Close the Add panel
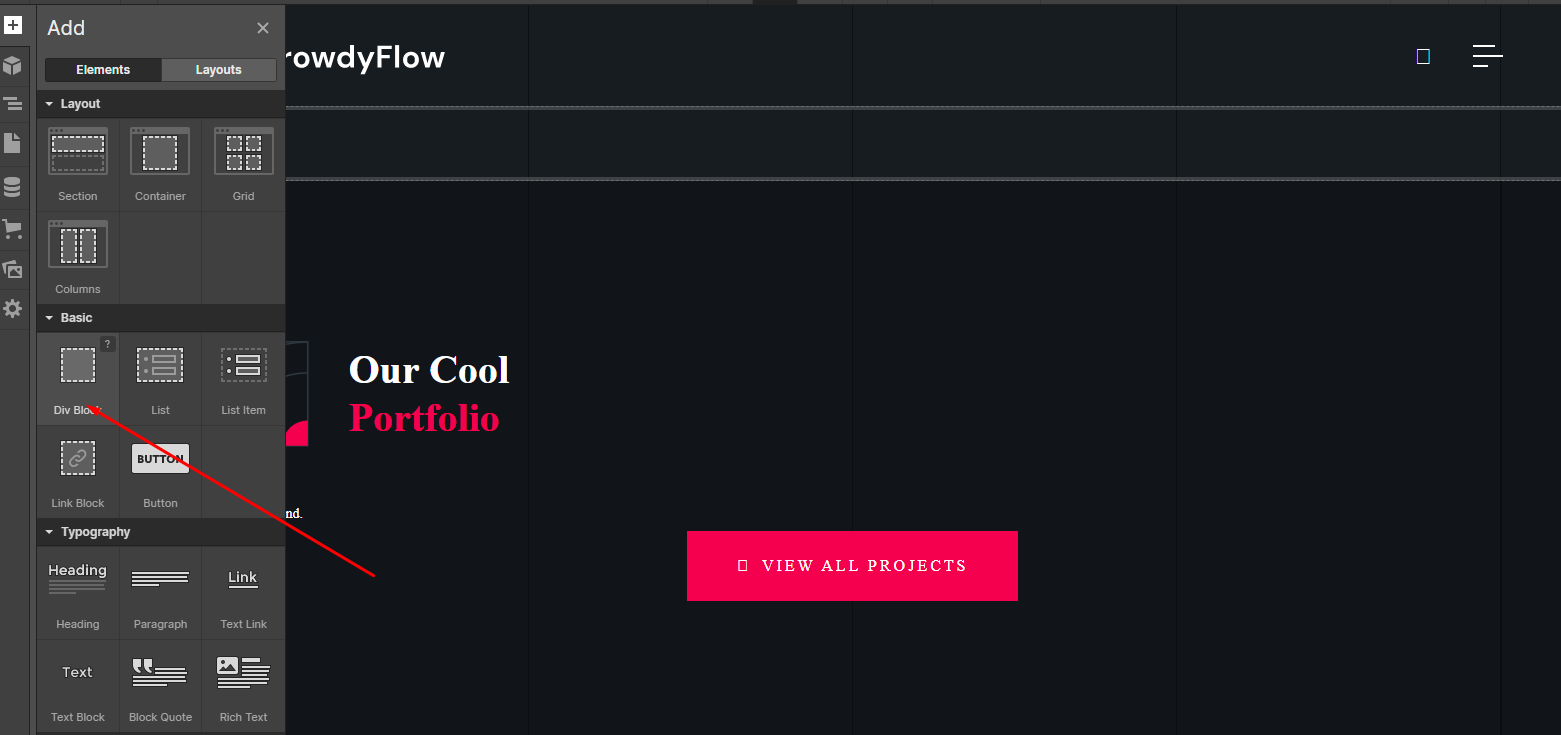The height and width of the screenshot is (735, 1561). 263,28
